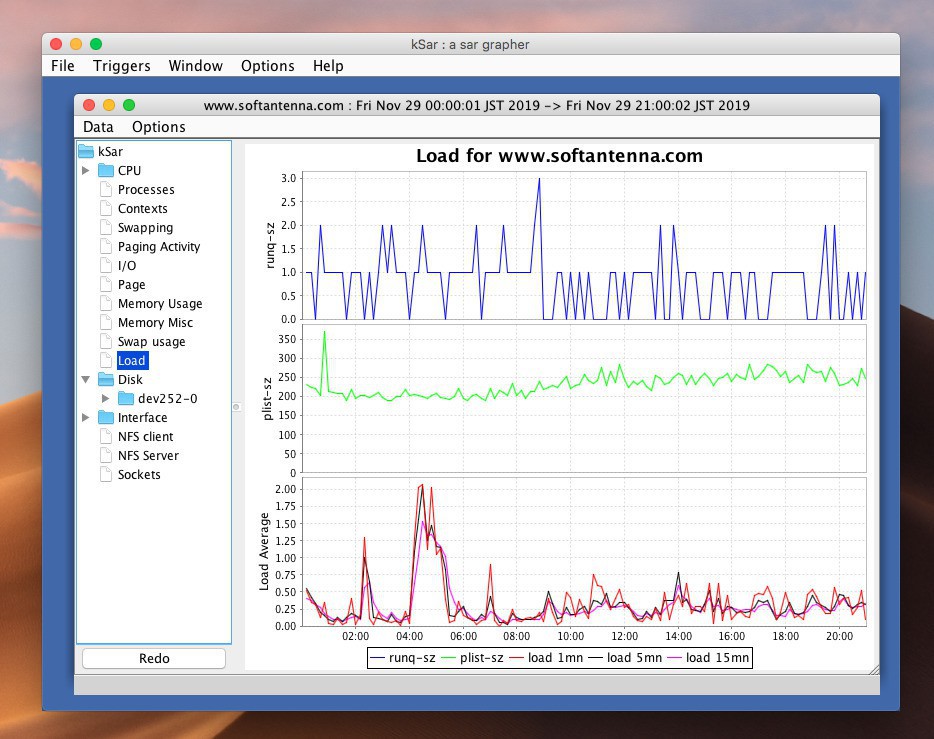This screenshot has height=739, width=934.
Task: Expand the dev252-0 tree node
Action: coord(106,398)
